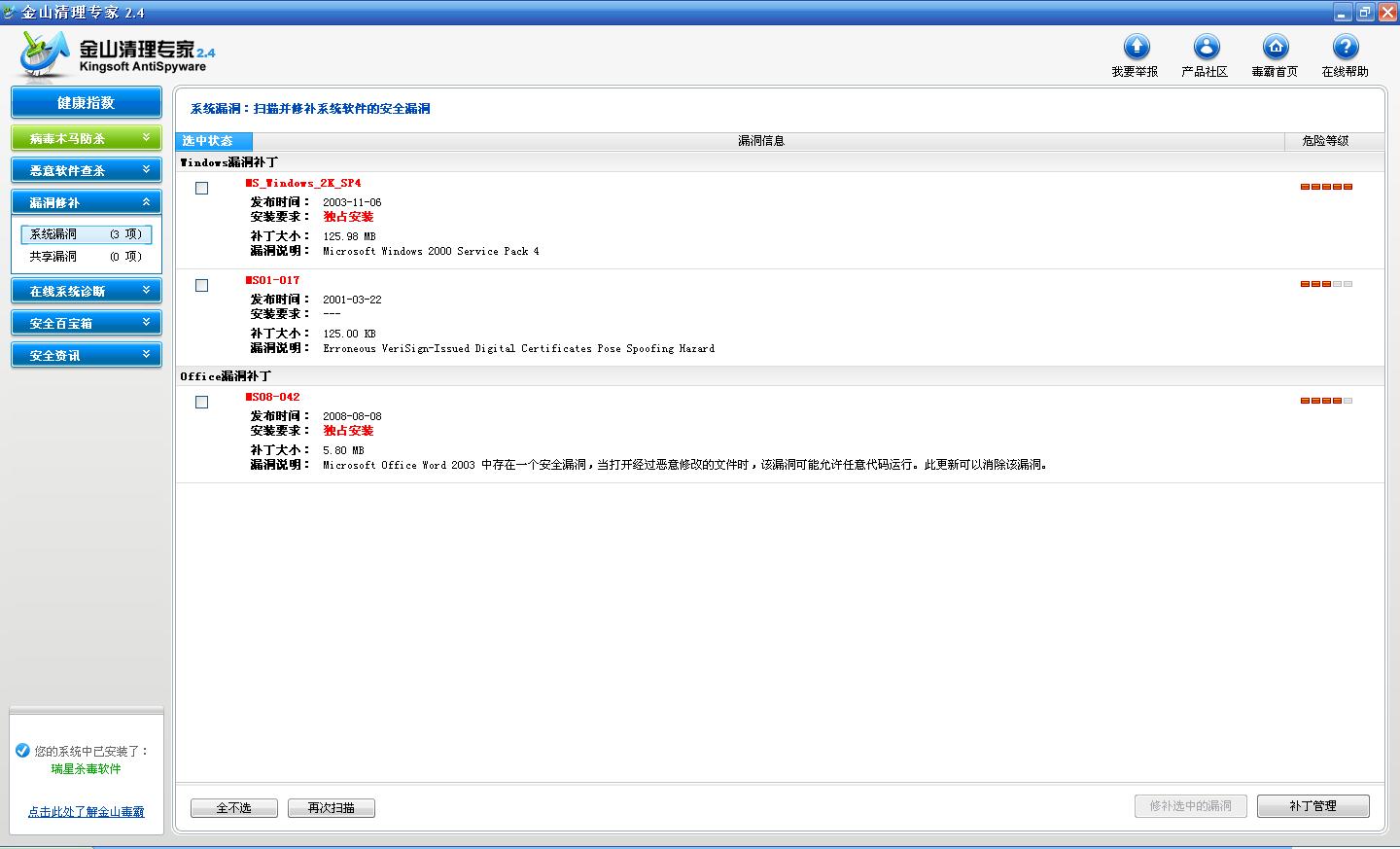Select 共享漏洞 (0 项) item
This screenshot has height=849, width=1400.
(87, 257)
